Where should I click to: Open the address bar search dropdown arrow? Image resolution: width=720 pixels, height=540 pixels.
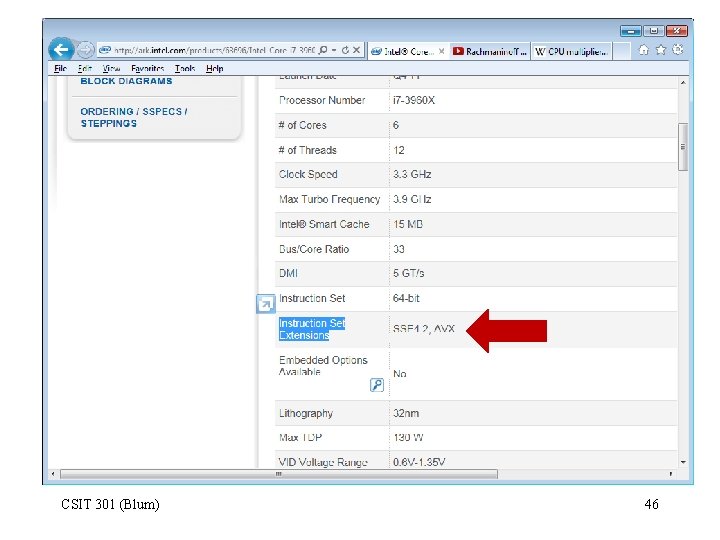(334, 50)
